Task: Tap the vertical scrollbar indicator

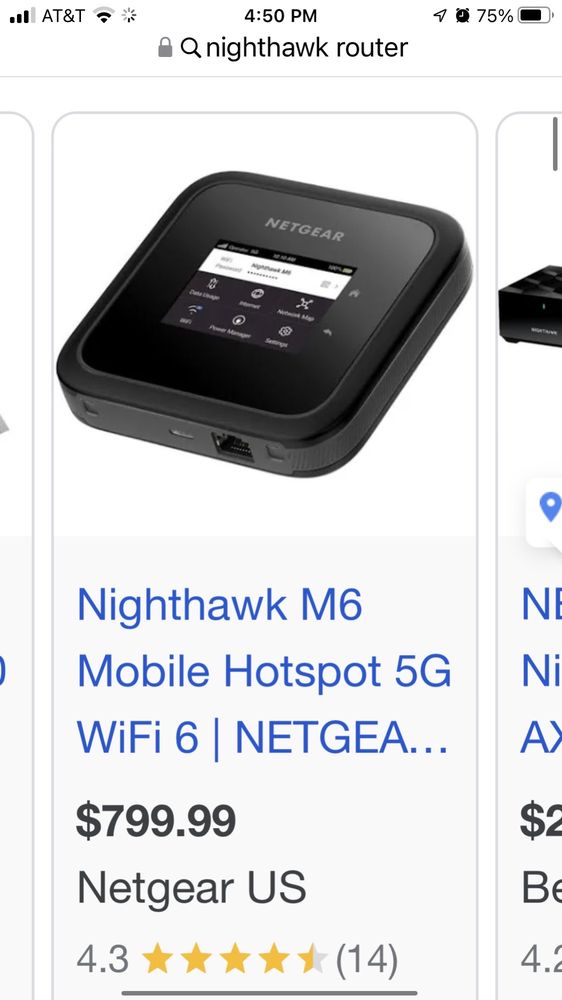Action: tap(554, 144)
